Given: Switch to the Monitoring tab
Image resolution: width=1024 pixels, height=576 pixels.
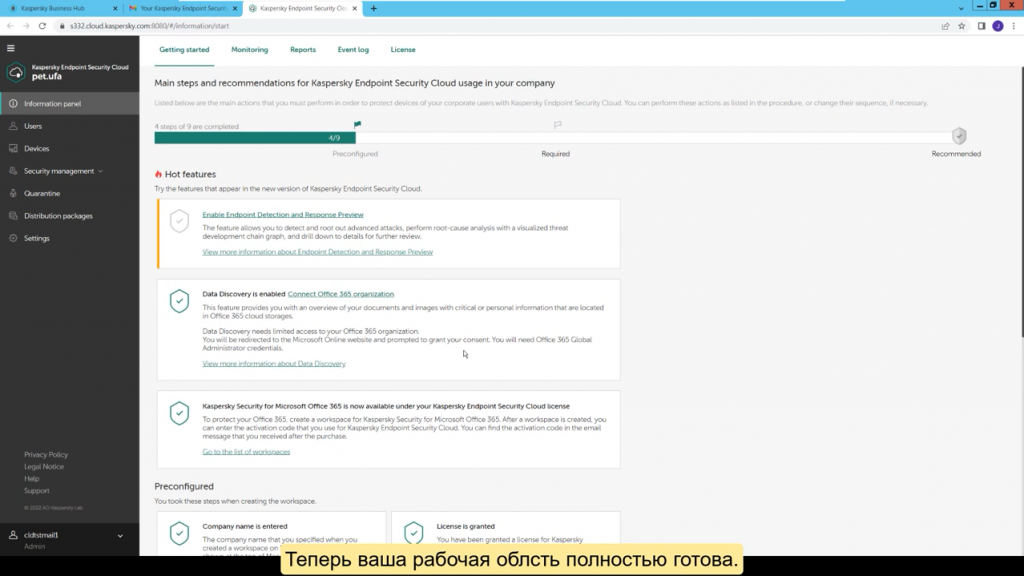Looking at the screenshot, I should point(249,50).
